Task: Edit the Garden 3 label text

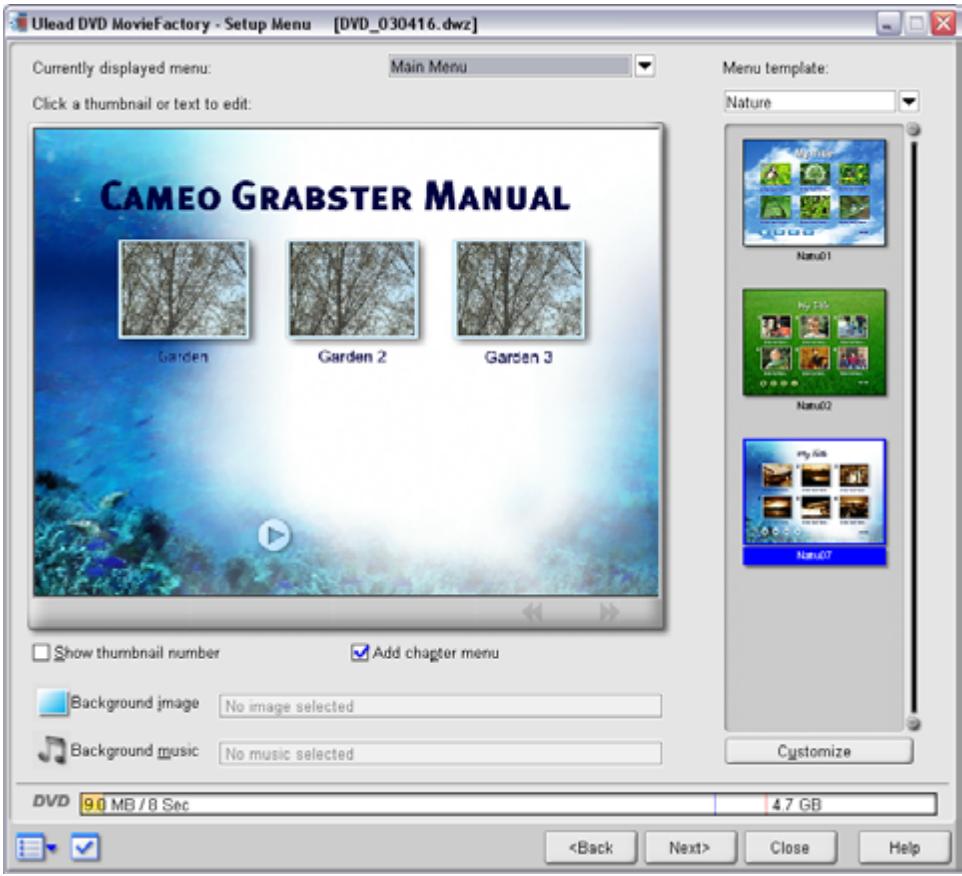Action: [518, 357]
